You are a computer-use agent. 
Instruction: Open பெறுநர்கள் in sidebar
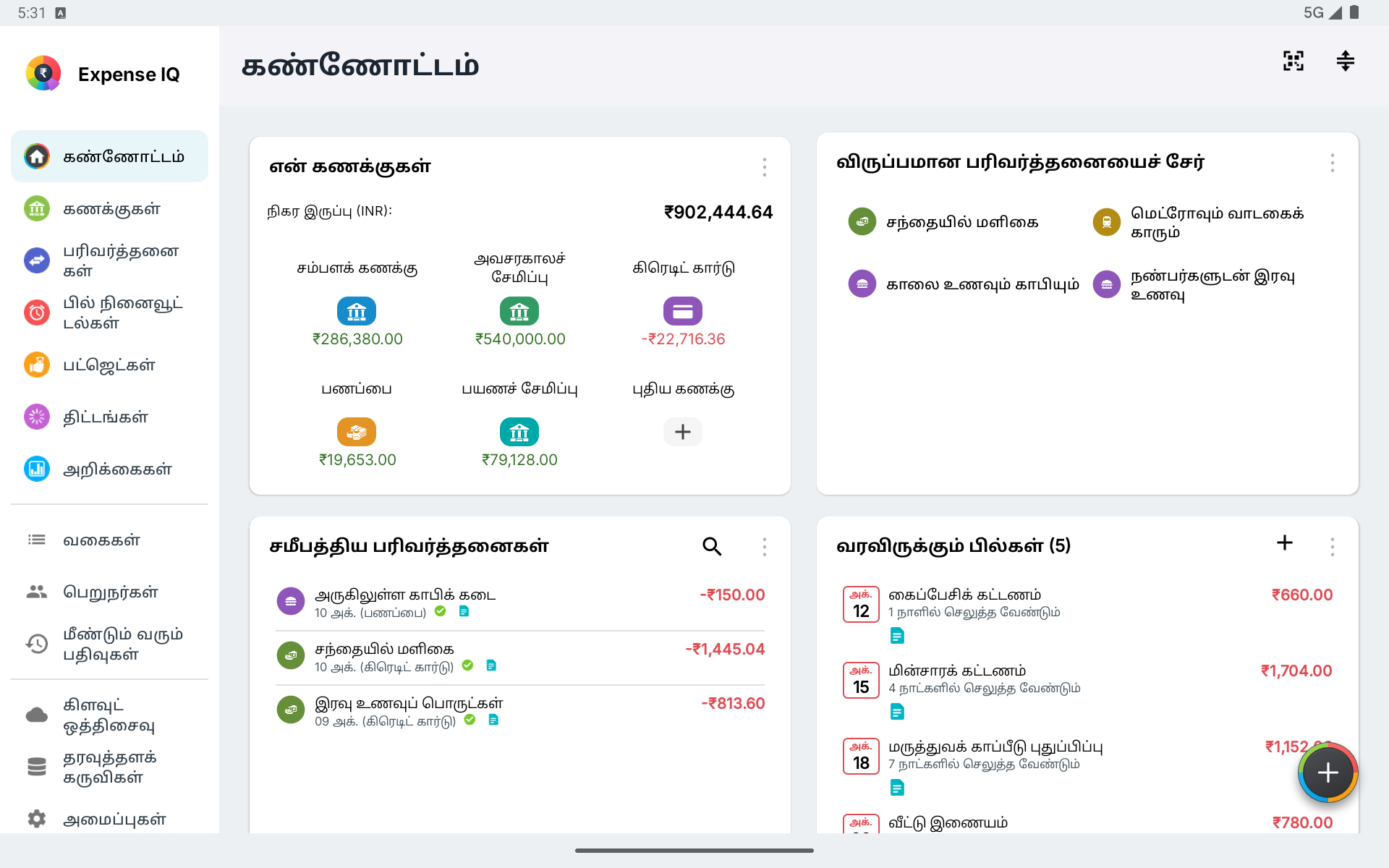109,592
